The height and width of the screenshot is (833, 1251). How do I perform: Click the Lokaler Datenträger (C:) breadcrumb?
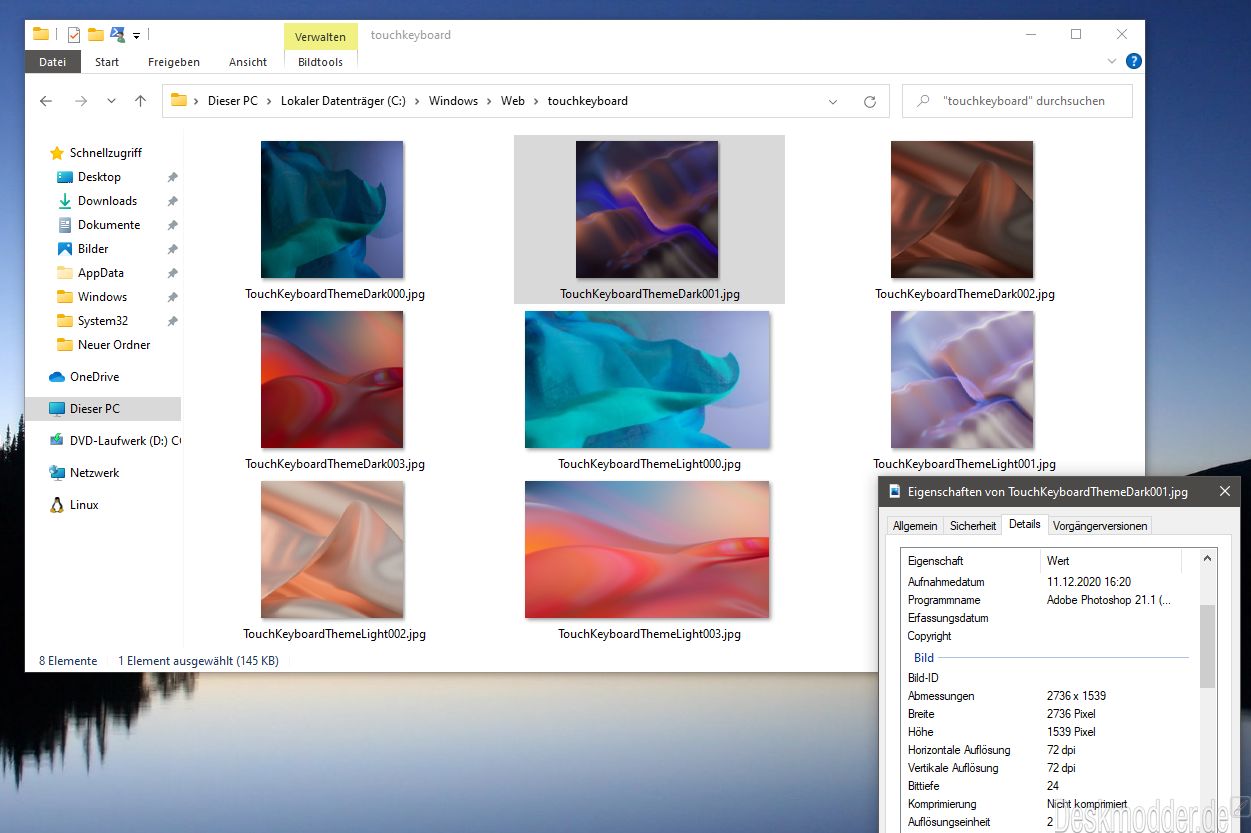(x=344, y=101)
